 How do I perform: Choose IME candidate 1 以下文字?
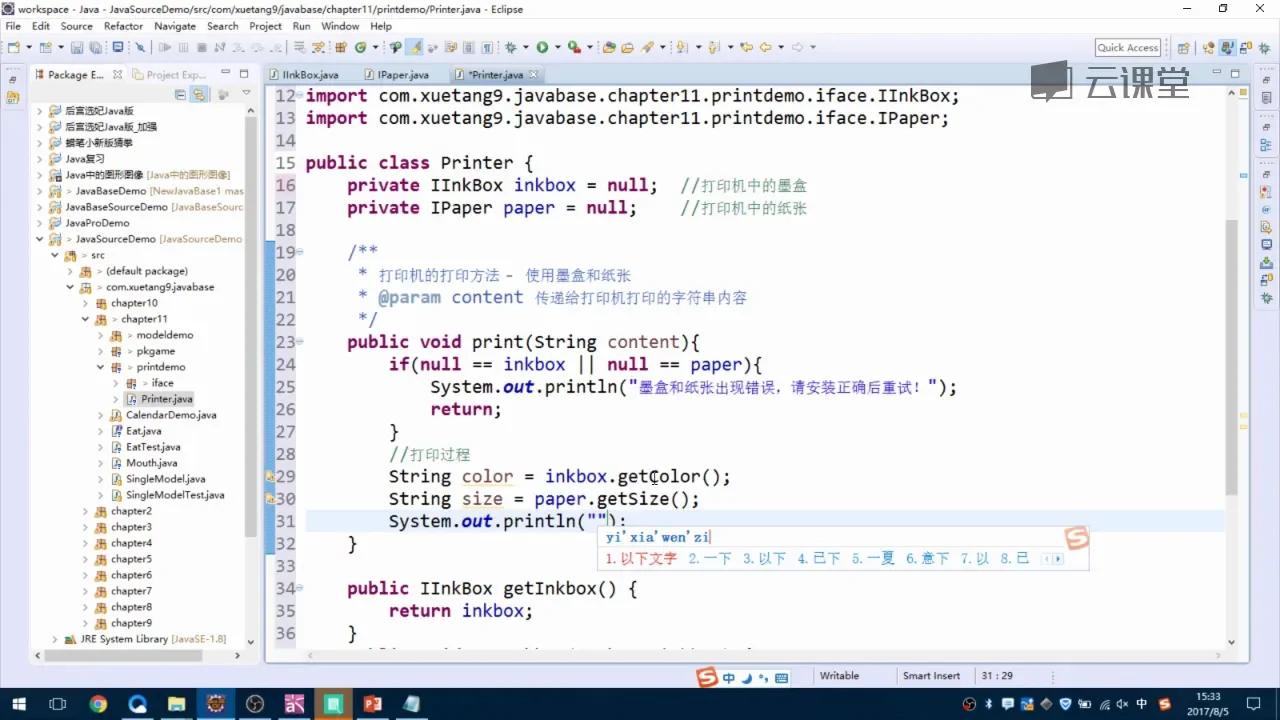642,559
